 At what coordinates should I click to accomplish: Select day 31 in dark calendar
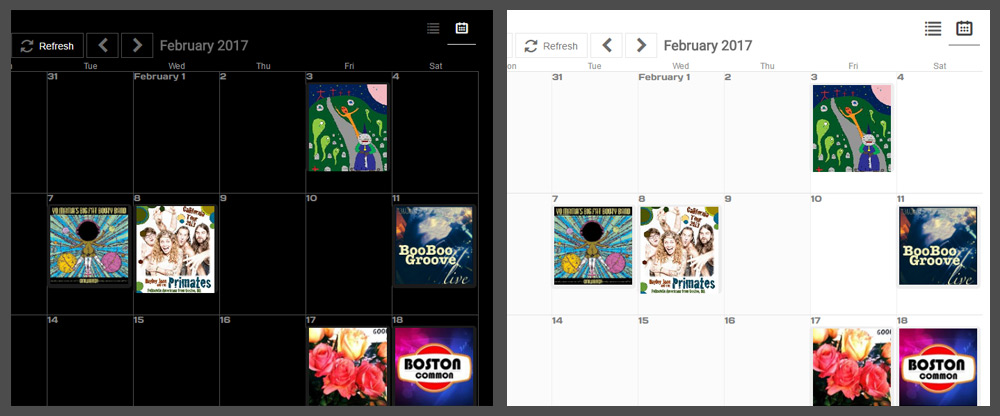[x=53, y=77]
